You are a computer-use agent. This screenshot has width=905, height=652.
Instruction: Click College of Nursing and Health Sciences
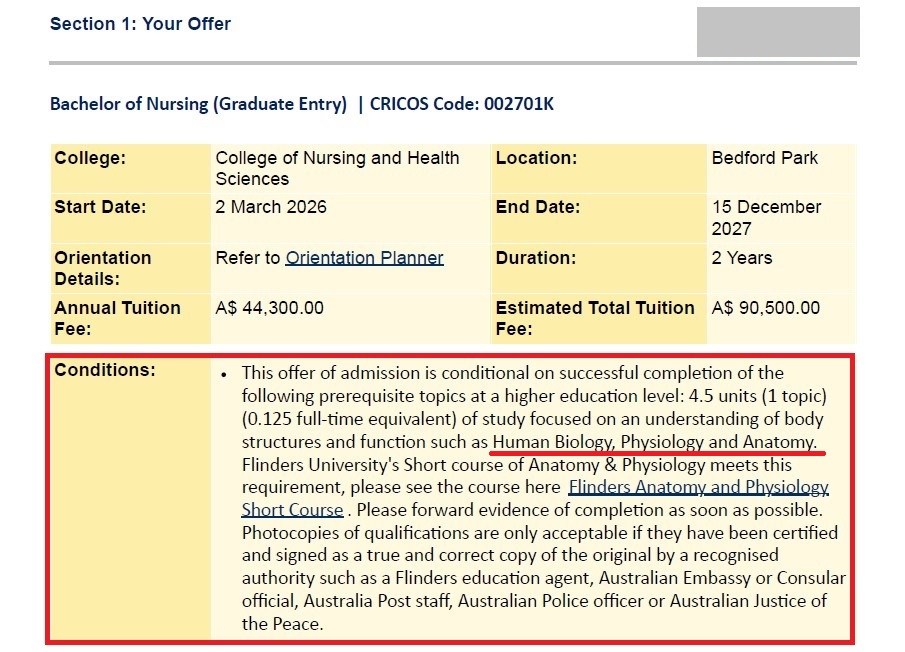pos(338,168)
